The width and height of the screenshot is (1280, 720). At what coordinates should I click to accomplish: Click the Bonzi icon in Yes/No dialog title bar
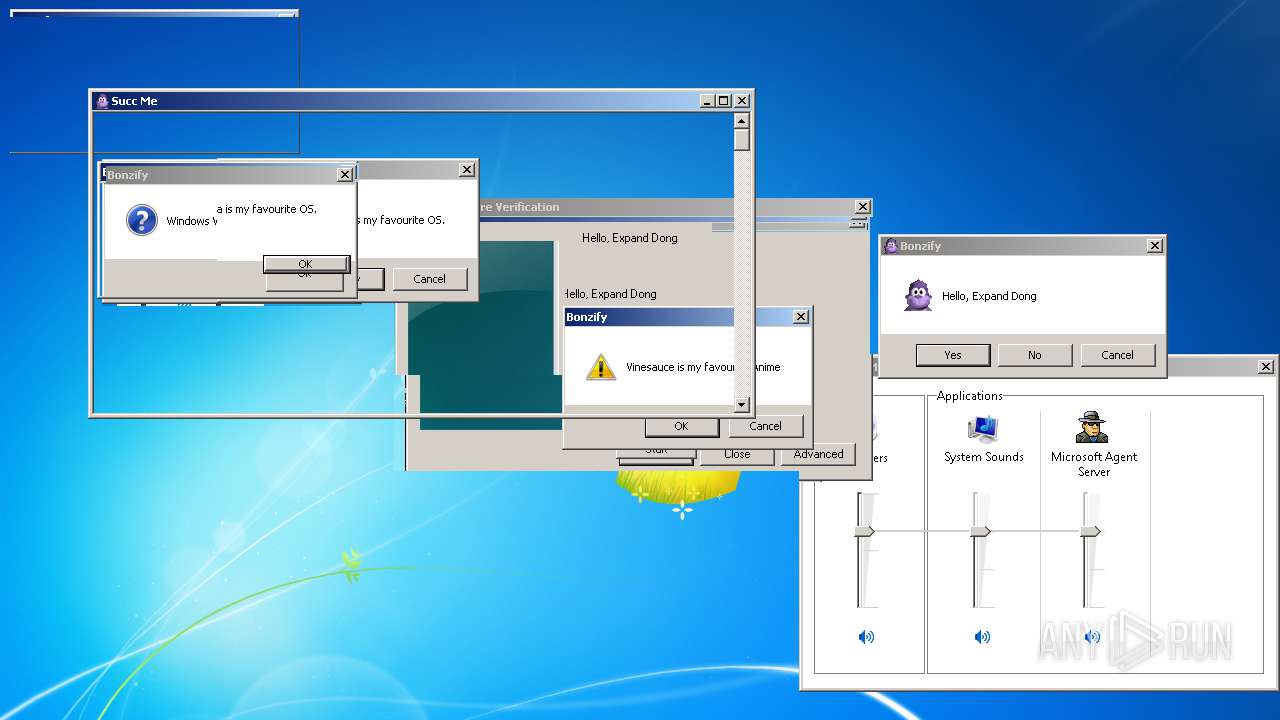click(890, 246)
